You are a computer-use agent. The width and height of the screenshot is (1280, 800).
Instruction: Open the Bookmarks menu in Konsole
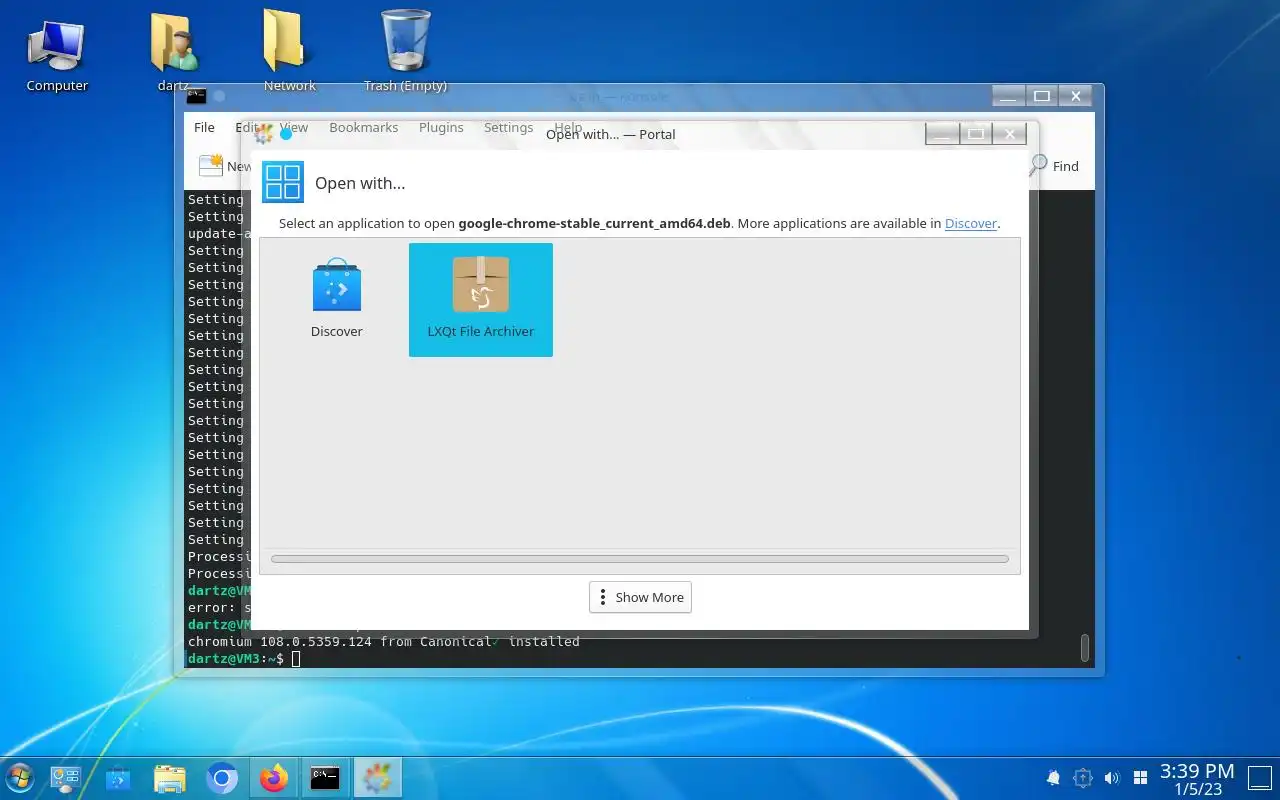[363, 127]
